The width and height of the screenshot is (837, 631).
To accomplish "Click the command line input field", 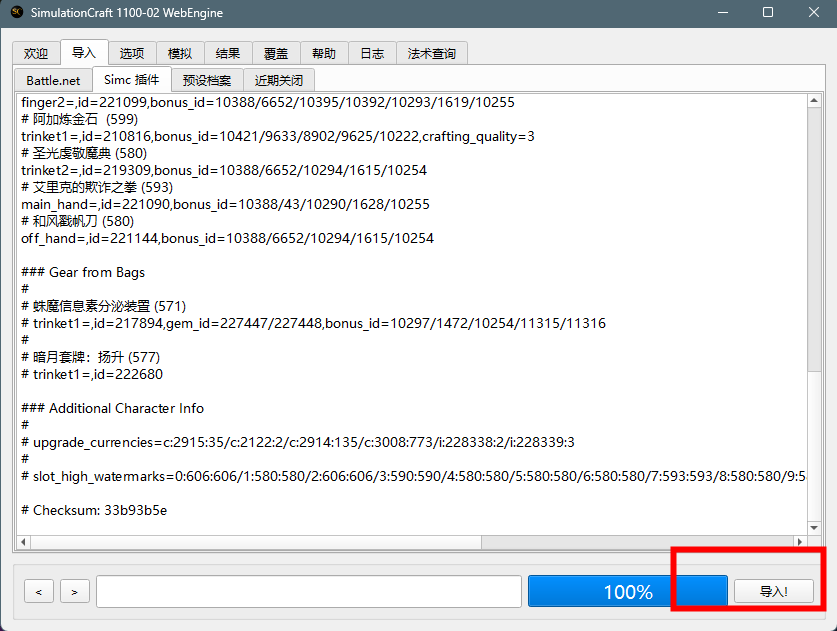I will 309,591.
